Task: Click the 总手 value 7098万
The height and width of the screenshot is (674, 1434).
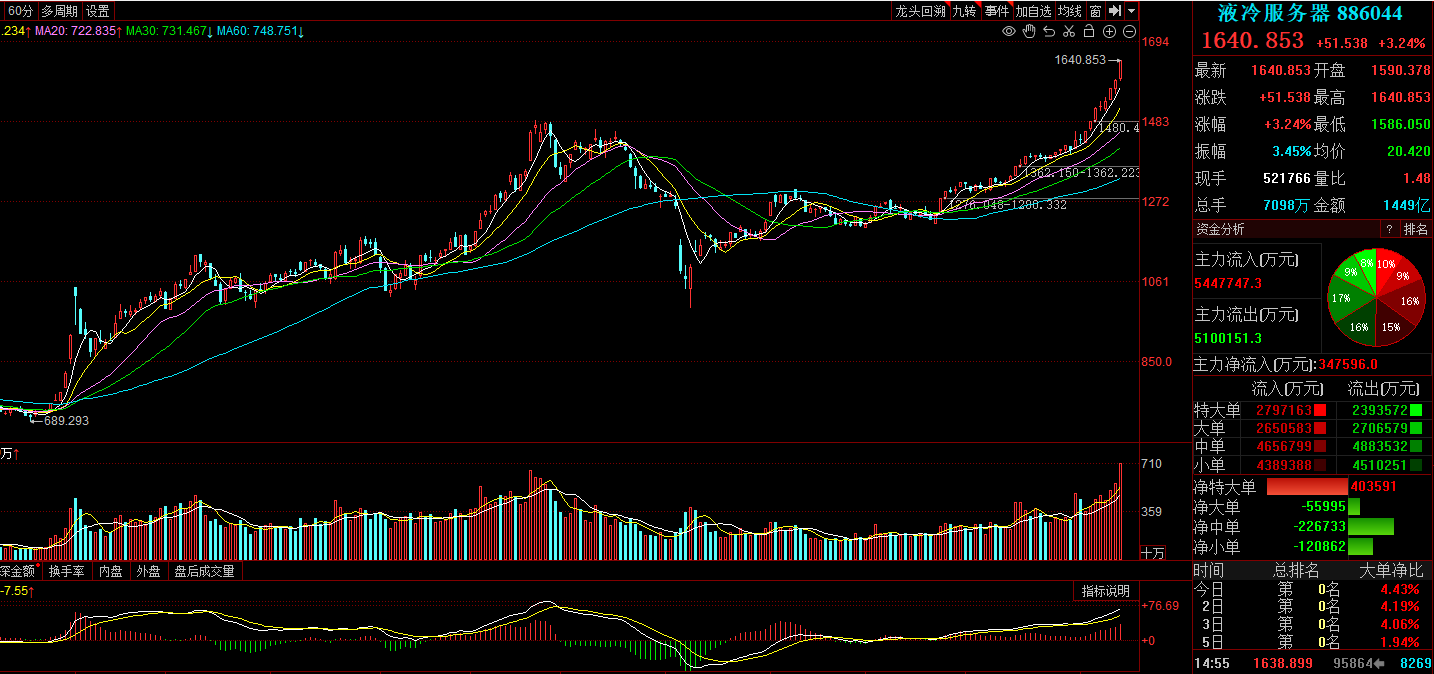Action: click(x=1285, y=205)
